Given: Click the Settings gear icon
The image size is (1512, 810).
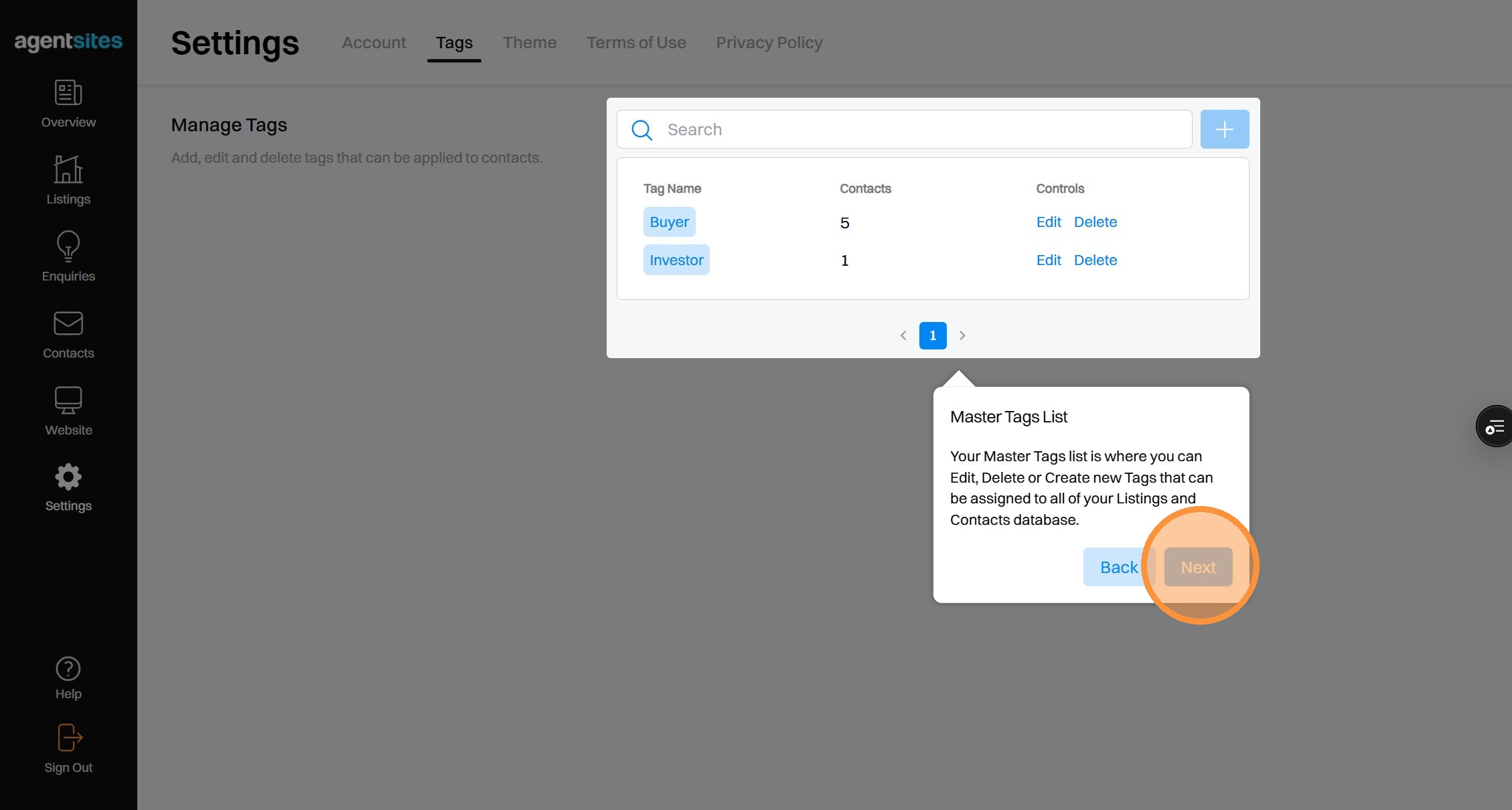Looking at the screenshot, I should coord(68,477).
